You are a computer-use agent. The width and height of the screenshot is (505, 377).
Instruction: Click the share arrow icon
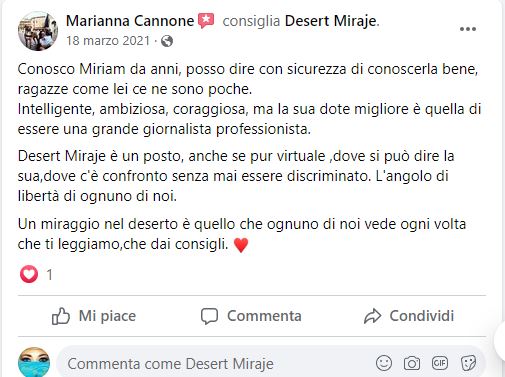click(x=372, y=316)
